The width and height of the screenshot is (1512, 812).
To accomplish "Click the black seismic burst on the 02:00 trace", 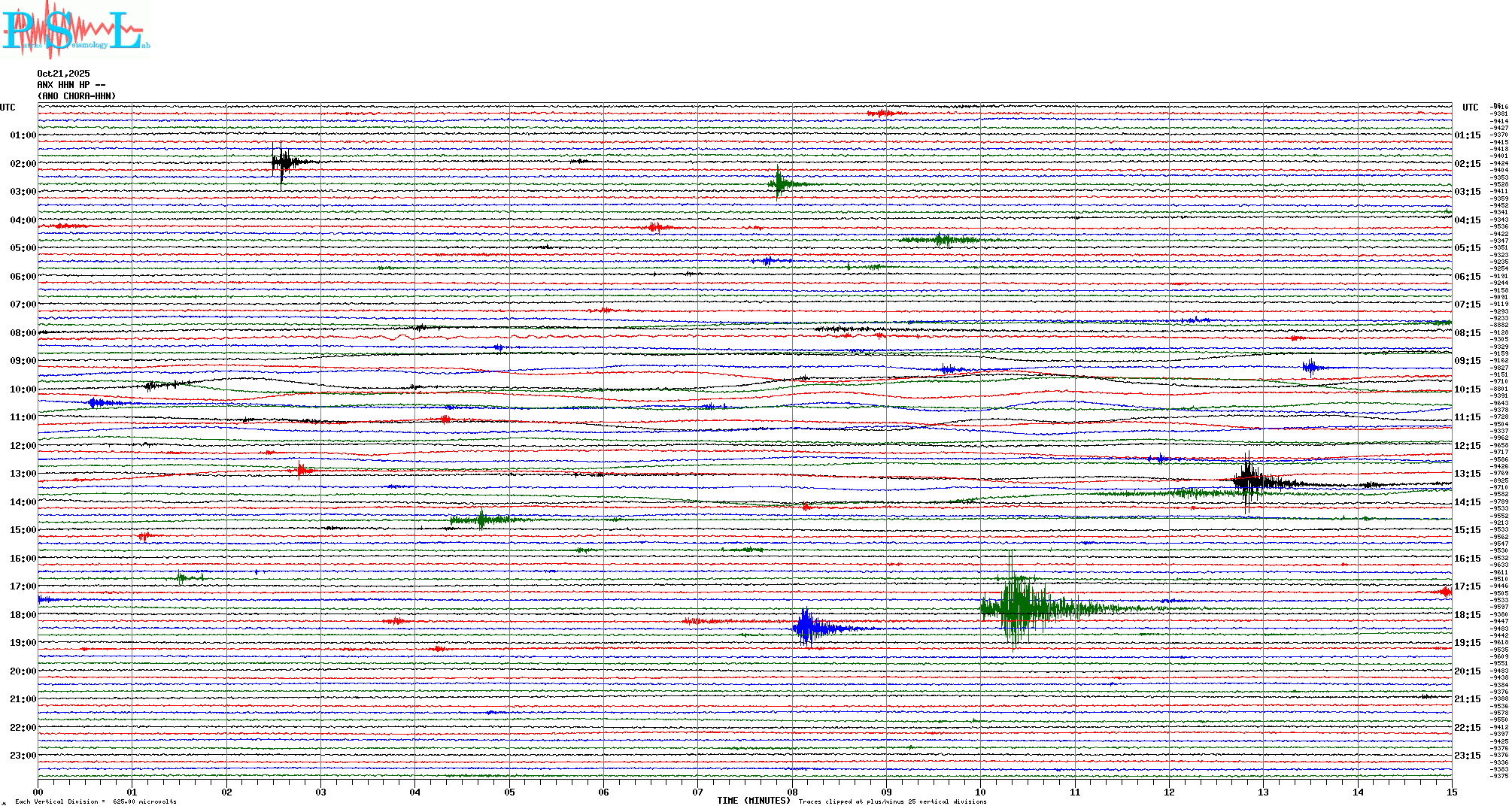I will [x=282, y=162].
